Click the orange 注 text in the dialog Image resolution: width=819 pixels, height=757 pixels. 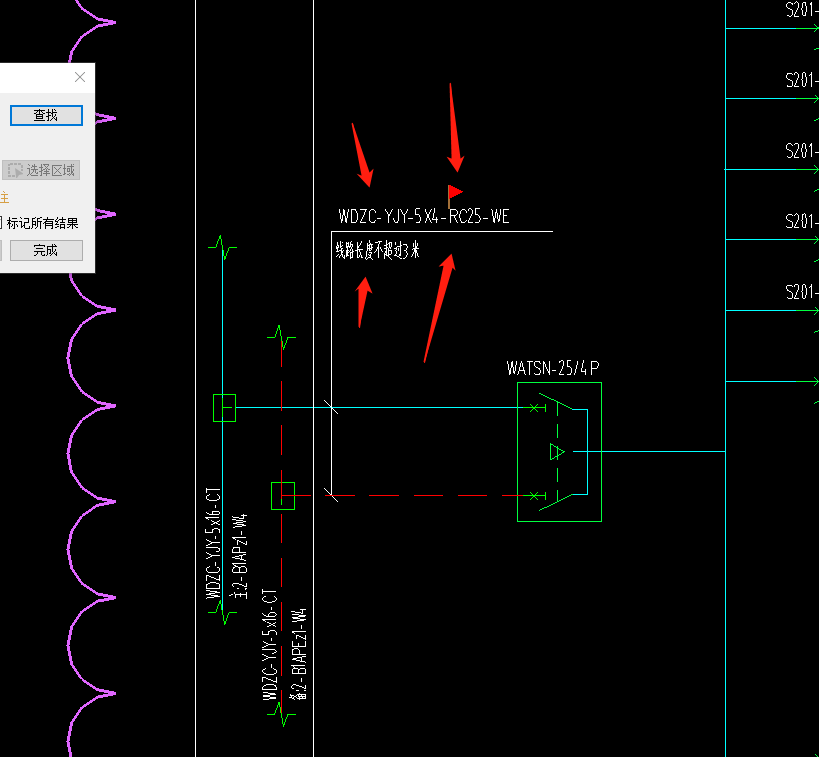(x=4, y=197)
